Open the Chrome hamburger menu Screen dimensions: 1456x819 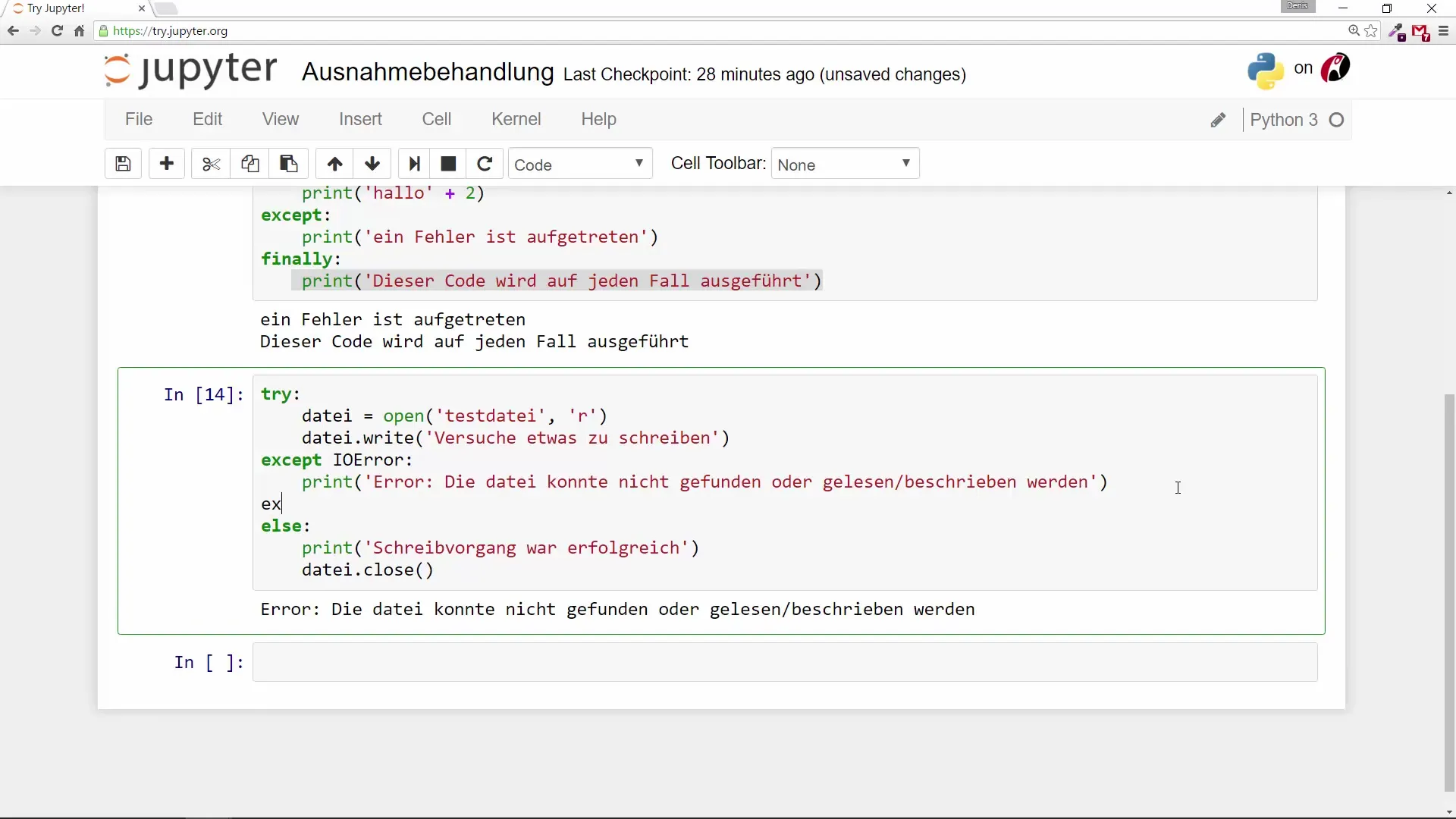1443,31
